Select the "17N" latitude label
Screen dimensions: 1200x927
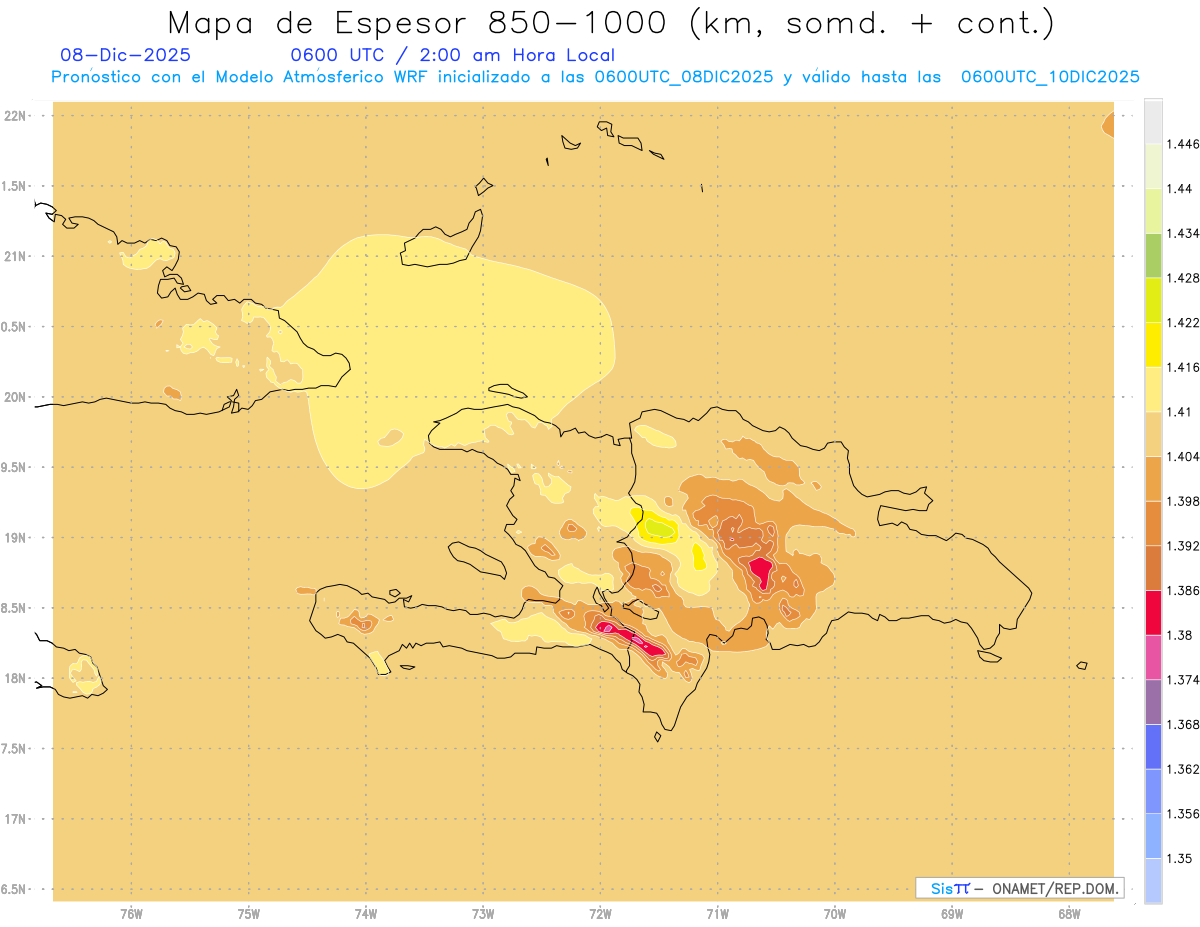(x=16, y=819)
